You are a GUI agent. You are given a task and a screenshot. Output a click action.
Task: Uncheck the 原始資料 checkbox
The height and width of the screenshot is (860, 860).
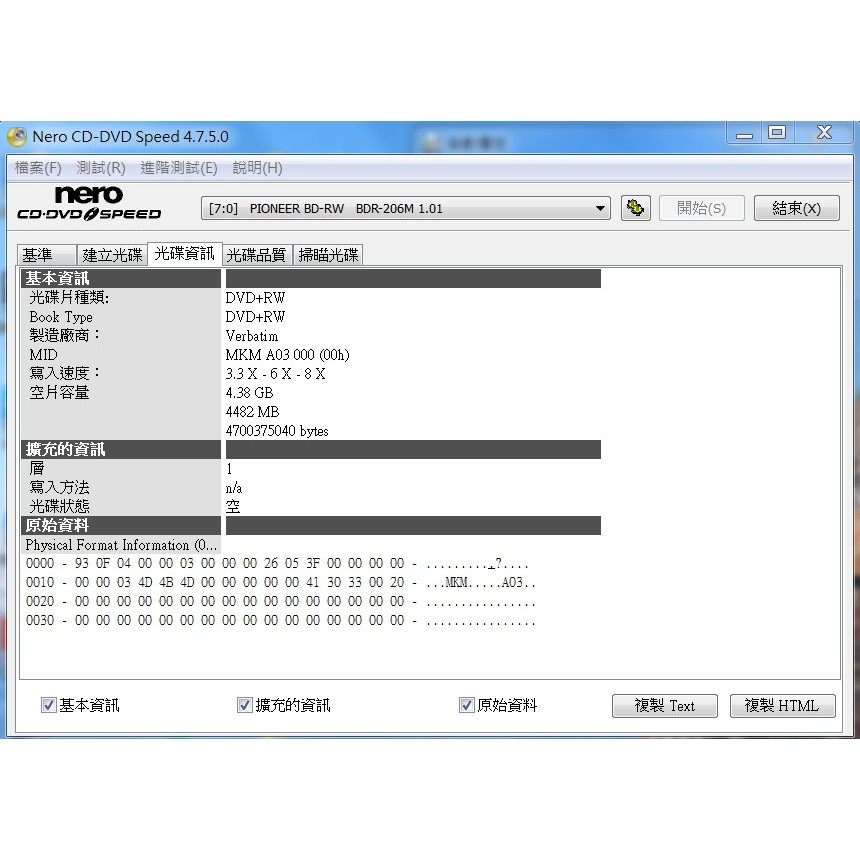tap(466, 705)
